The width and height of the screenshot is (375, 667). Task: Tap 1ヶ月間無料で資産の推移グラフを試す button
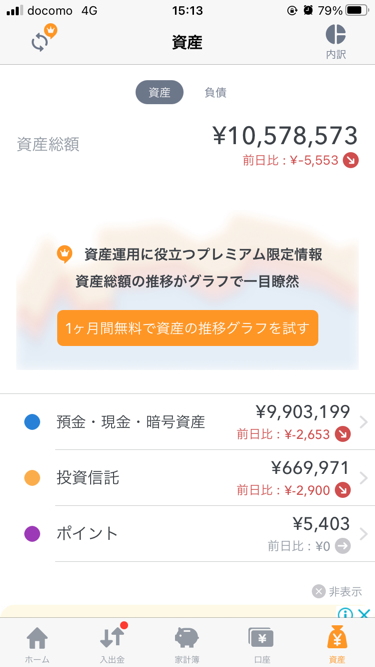188,328
